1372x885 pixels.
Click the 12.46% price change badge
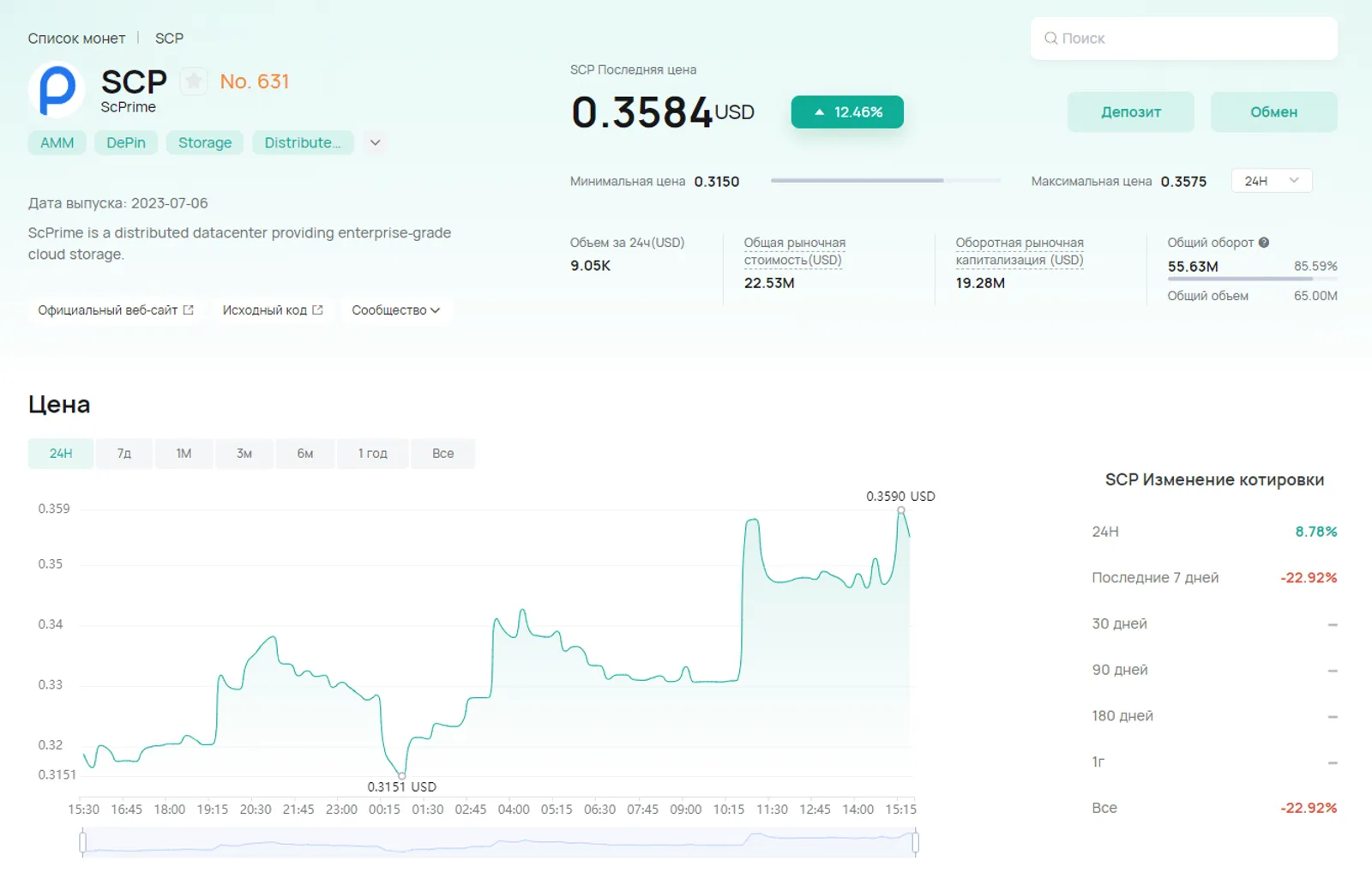[847, 111]
